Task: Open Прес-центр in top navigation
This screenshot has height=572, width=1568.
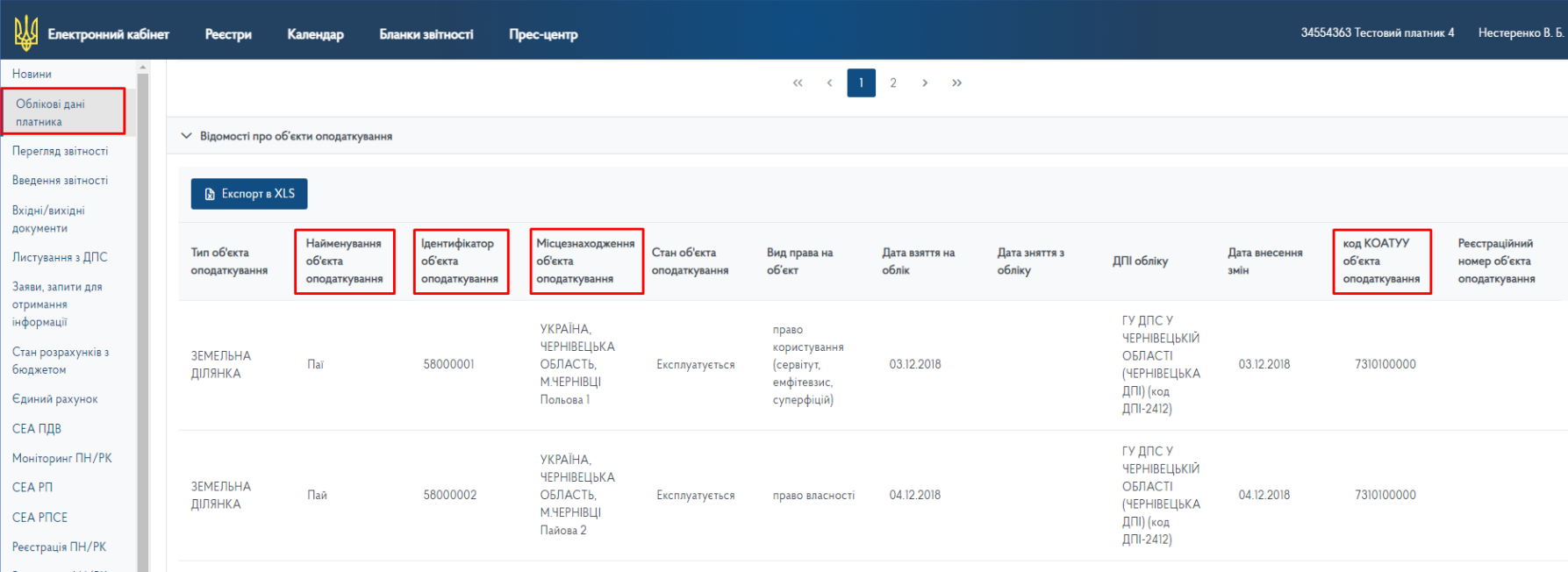Action: tap(543, 34)
